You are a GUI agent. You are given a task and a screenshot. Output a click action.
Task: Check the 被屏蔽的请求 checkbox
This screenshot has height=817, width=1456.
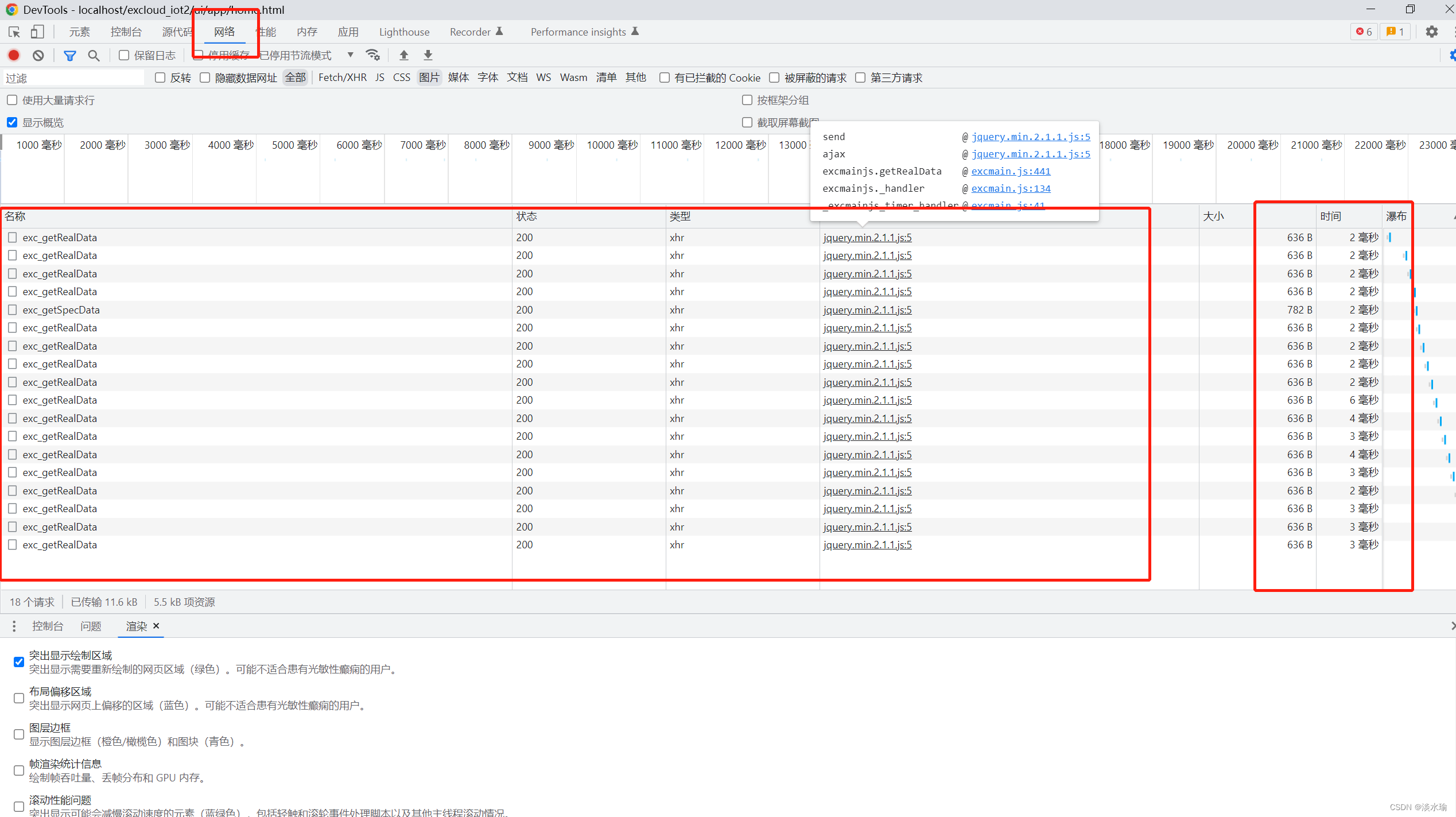pyautogui.click(x=774, y=78)
